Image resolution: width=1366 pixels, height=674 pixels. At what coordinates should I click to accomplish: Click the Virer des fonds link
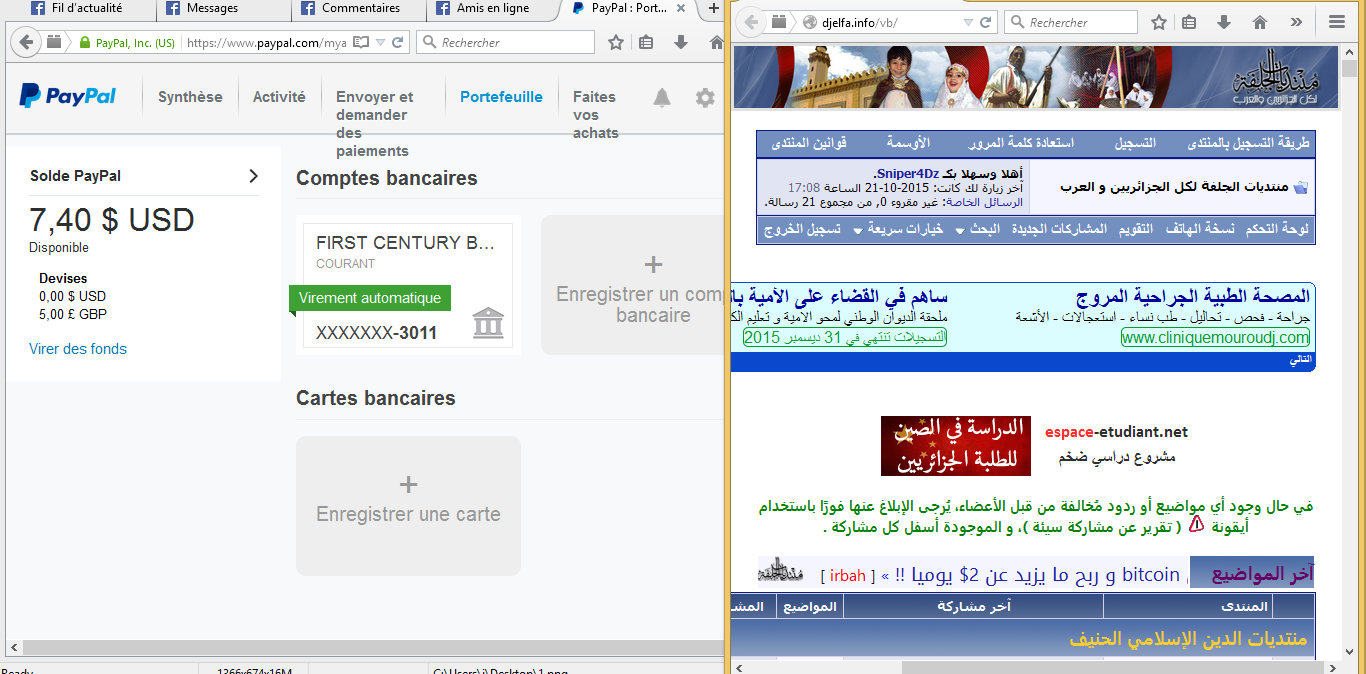coord(78,349)
